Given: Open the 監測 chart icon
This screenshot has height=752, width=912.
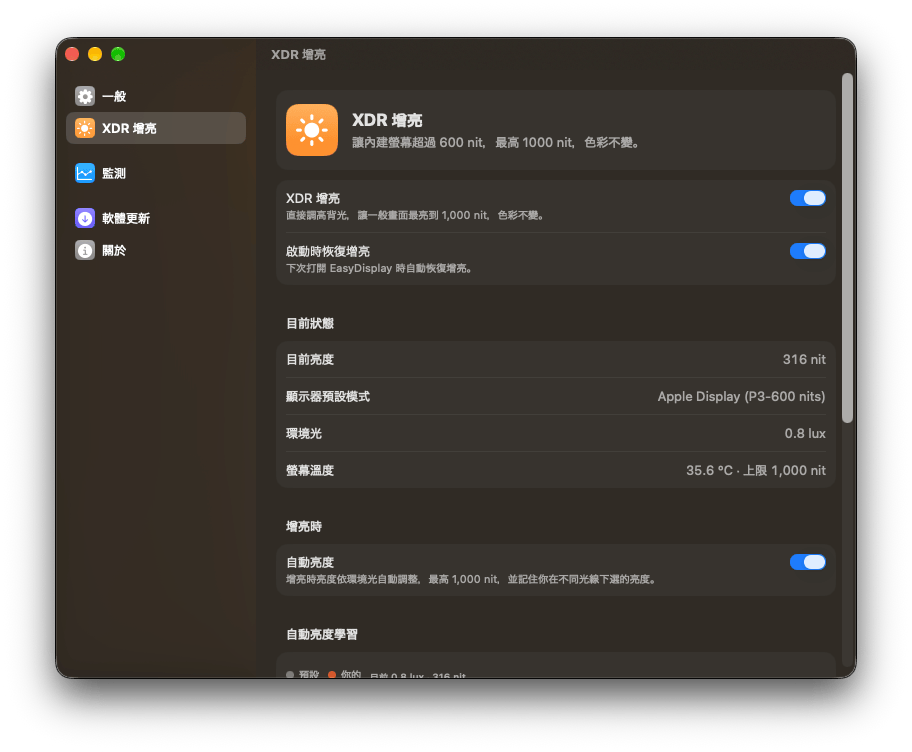Looking at the screenshot, I should (x=85, y=173).
